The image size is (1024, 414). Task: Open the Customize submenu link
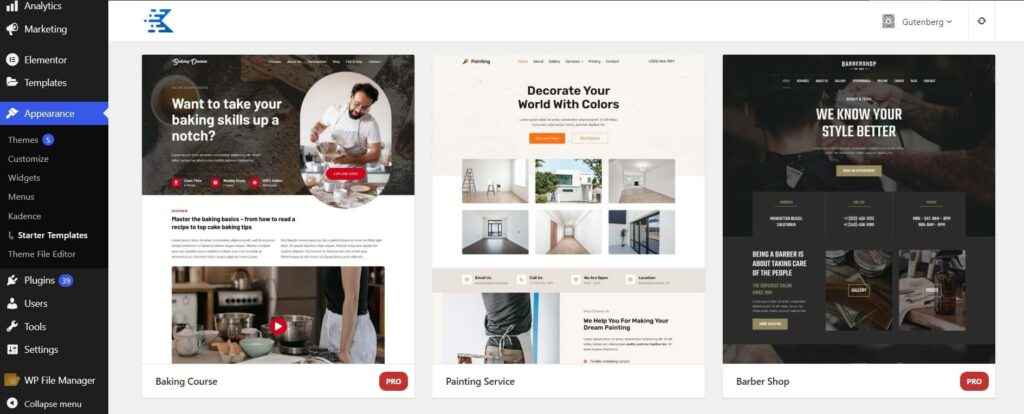tap(28, 159)
